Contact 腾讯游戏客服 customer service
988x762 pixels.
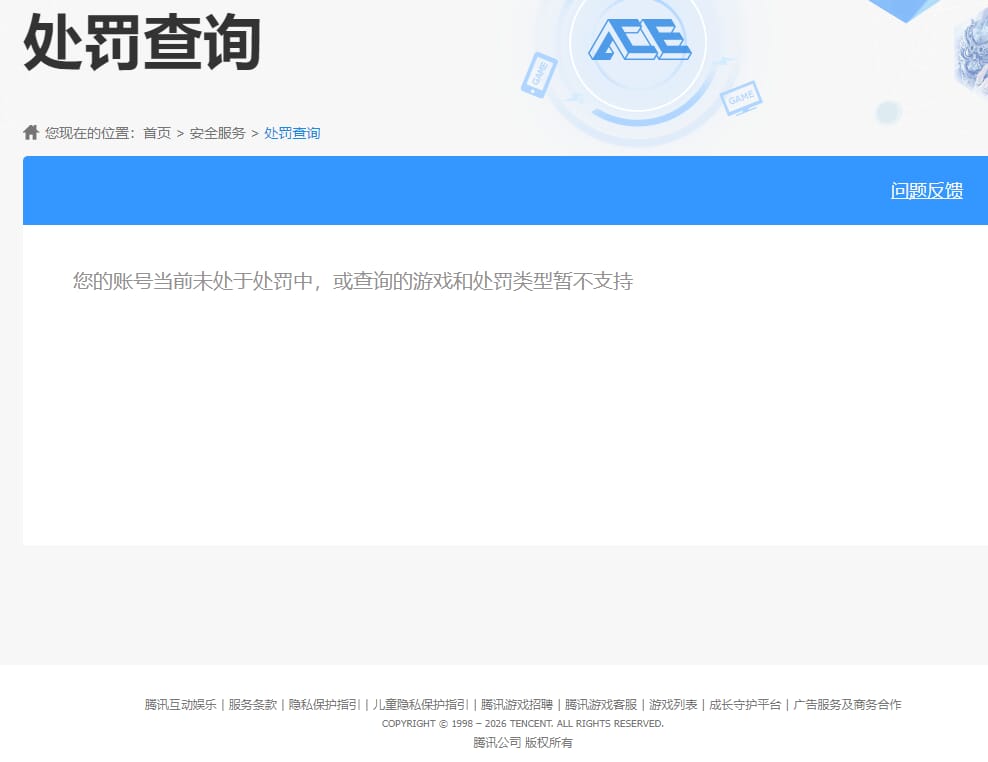pos(602,704)
